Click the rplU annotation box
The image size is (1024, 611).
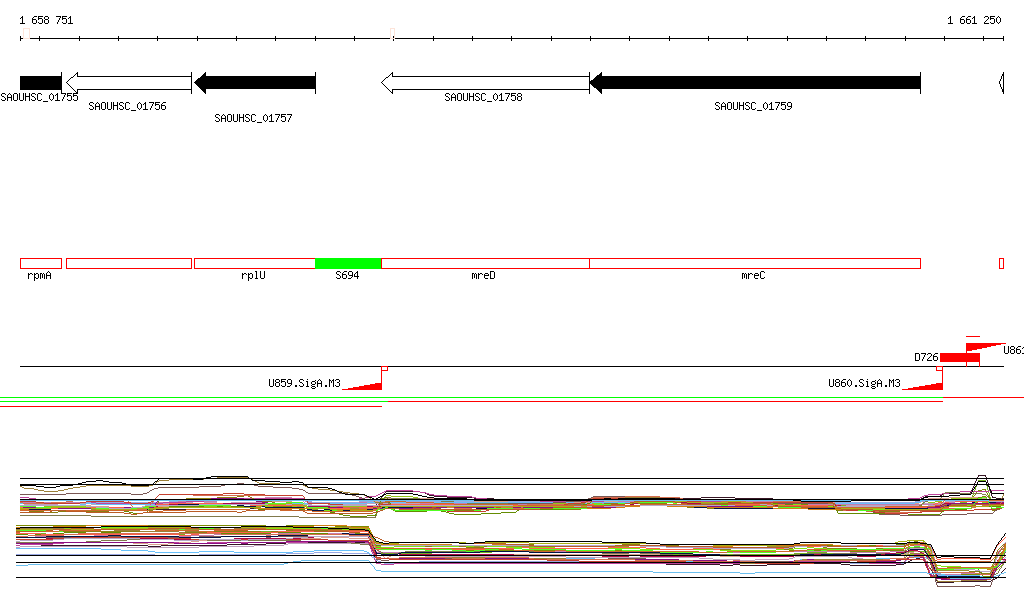coord(254,263)
